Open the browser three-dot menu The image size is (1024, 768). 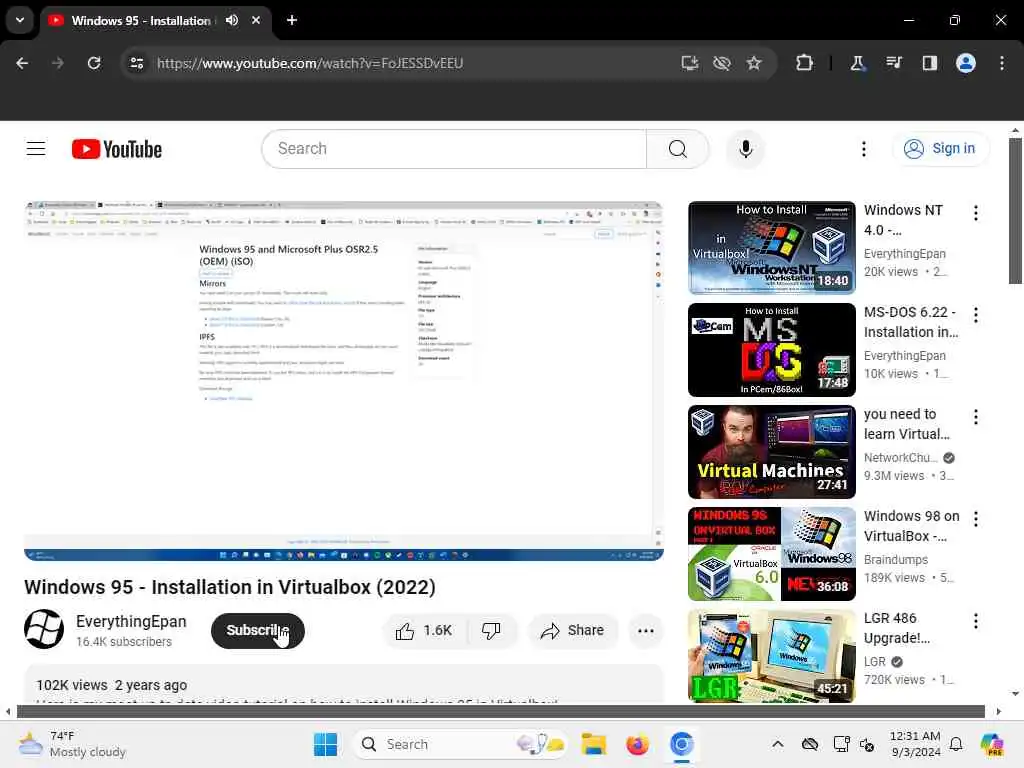coord(1002,63)
